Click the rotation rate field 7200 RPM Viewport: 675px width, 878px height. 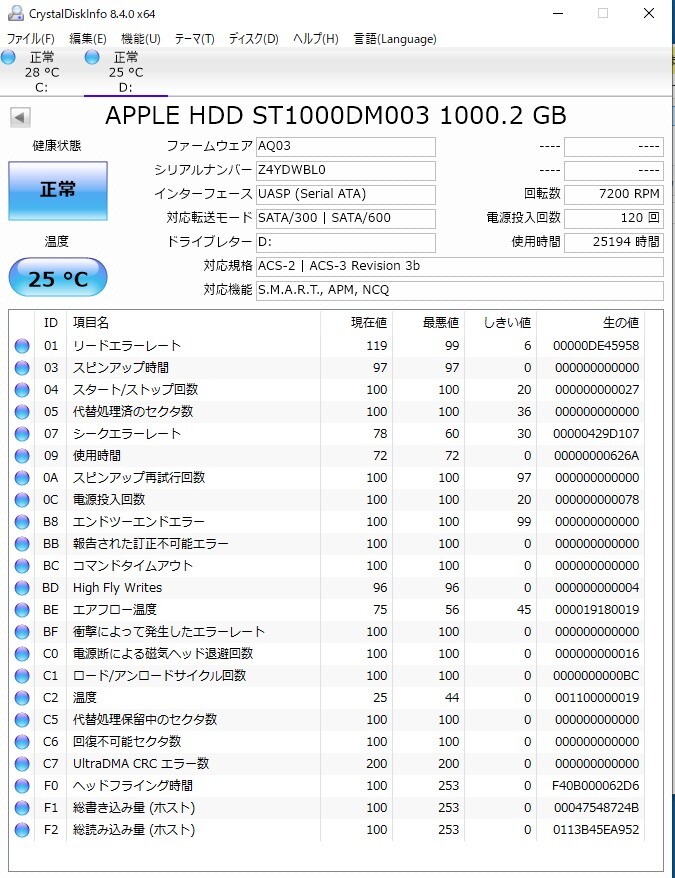point(613,195)
